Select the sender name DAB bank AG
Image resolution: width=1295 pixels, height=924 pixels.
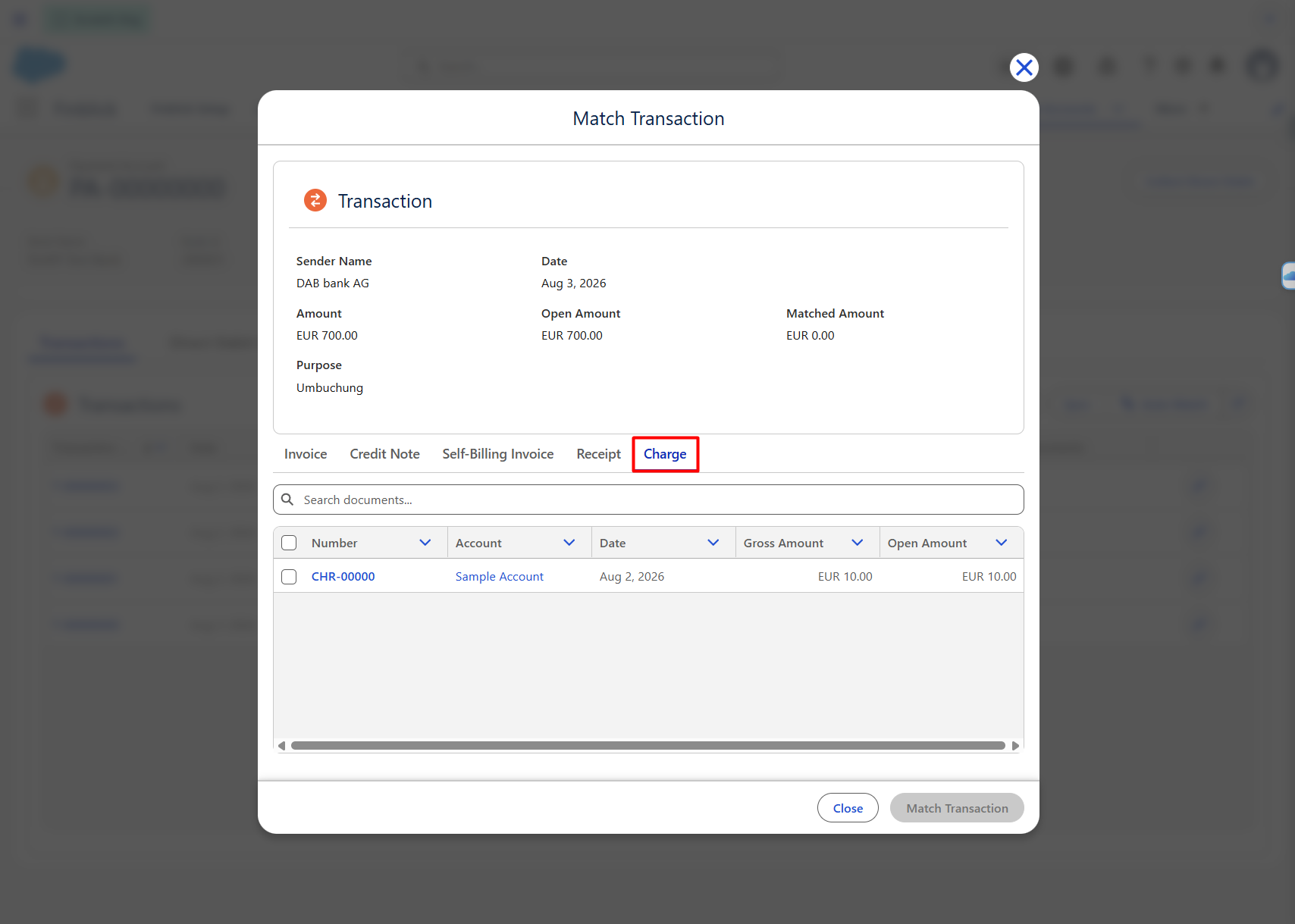[333, 283]
